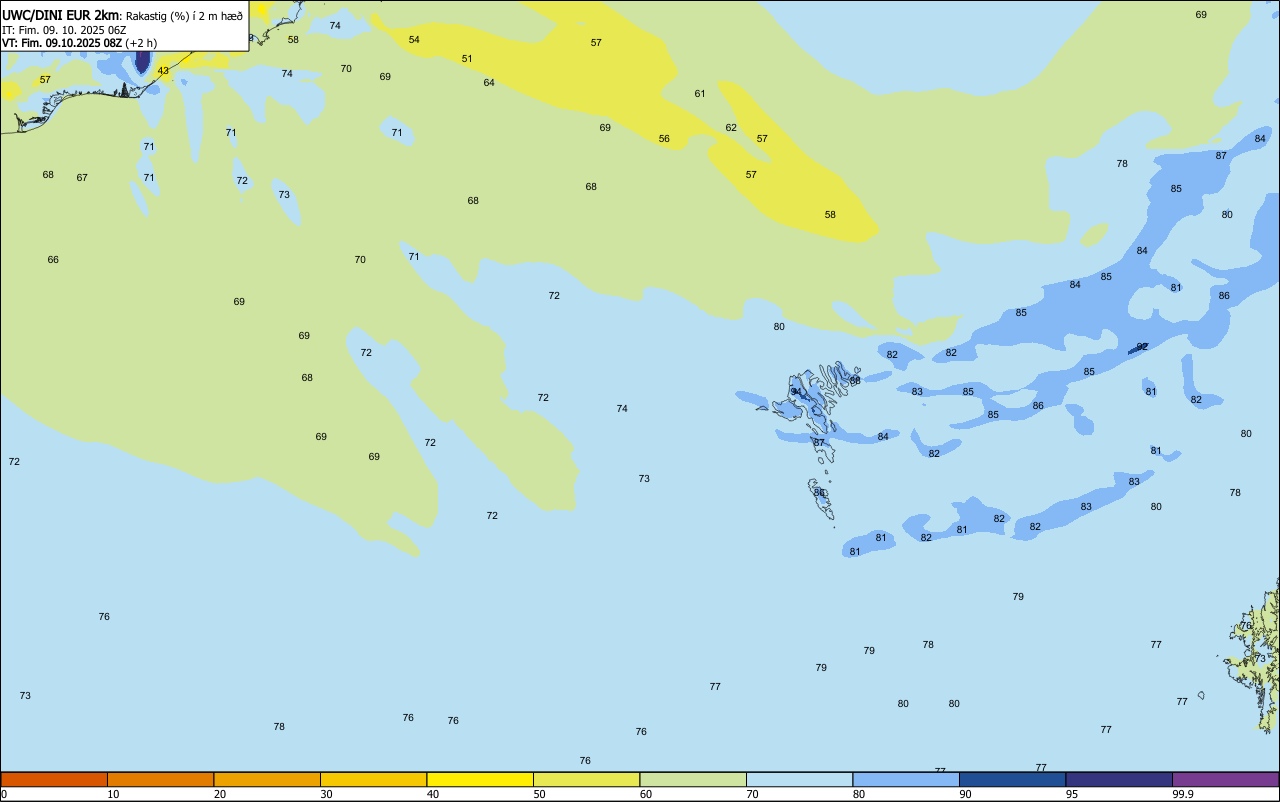Click the humidity value 94 over the islands
1280x802 pixels.
[x=796, y=392]
